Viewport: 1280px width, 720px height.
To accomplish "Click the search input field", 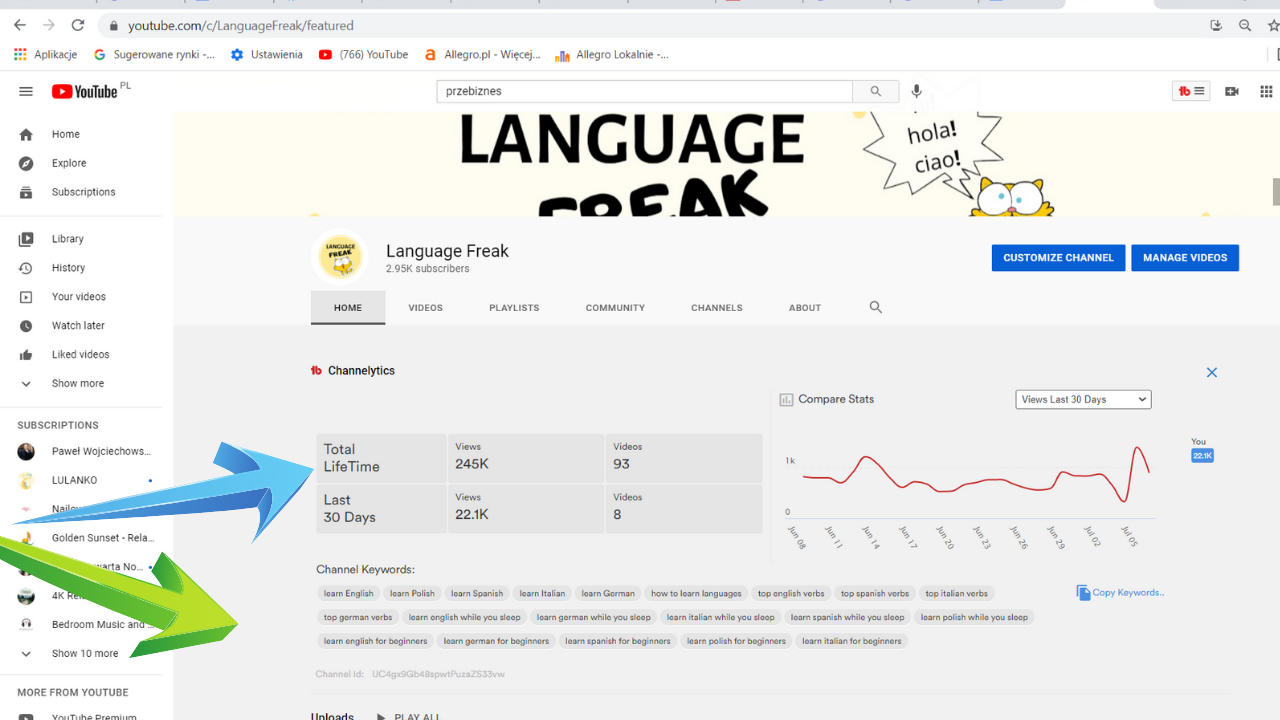I will [x=645, y=91].
